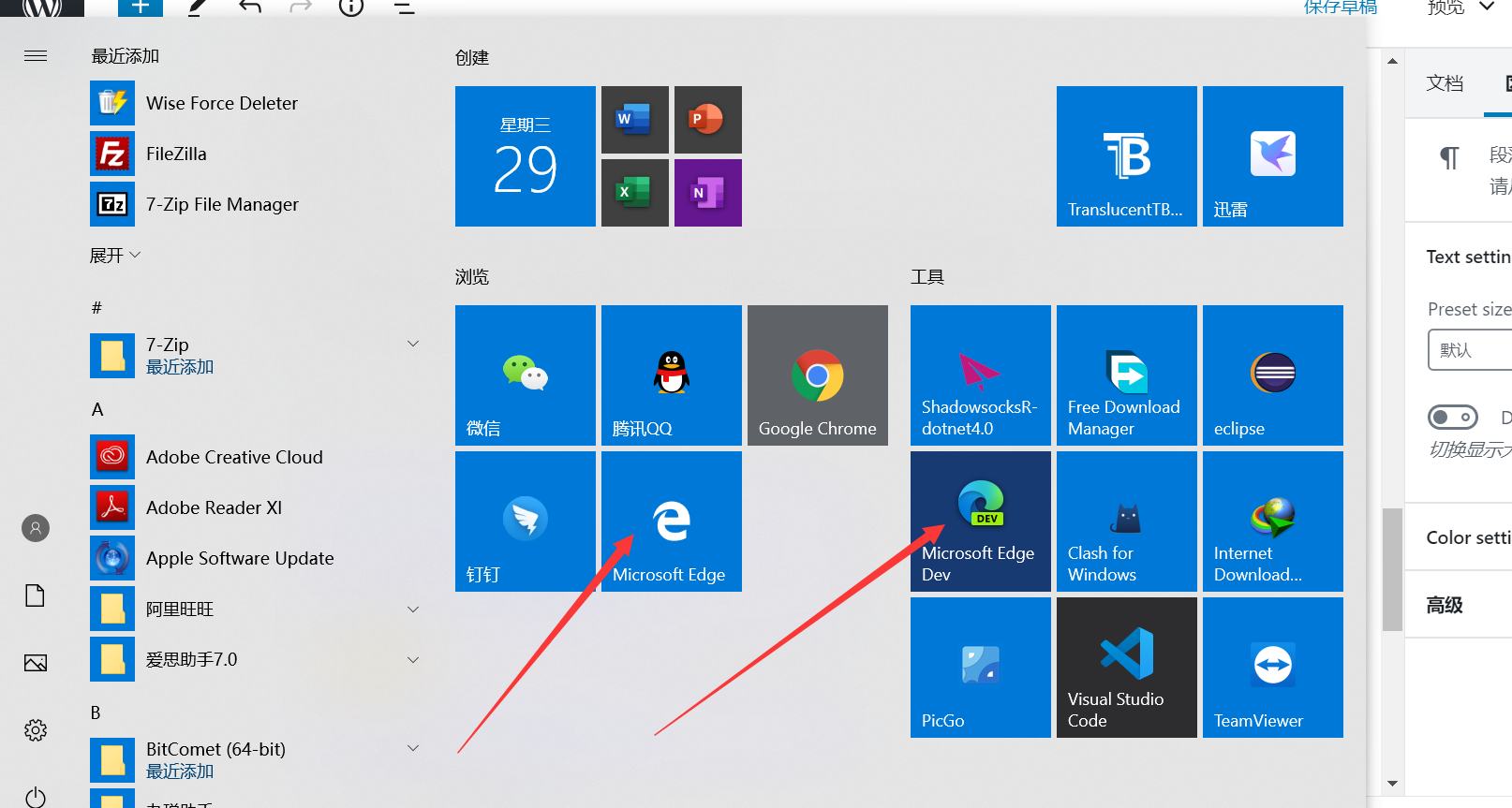Click the 浏览 tile group header
This screenshot has width=1512, height=808.
tap(472, 277)
